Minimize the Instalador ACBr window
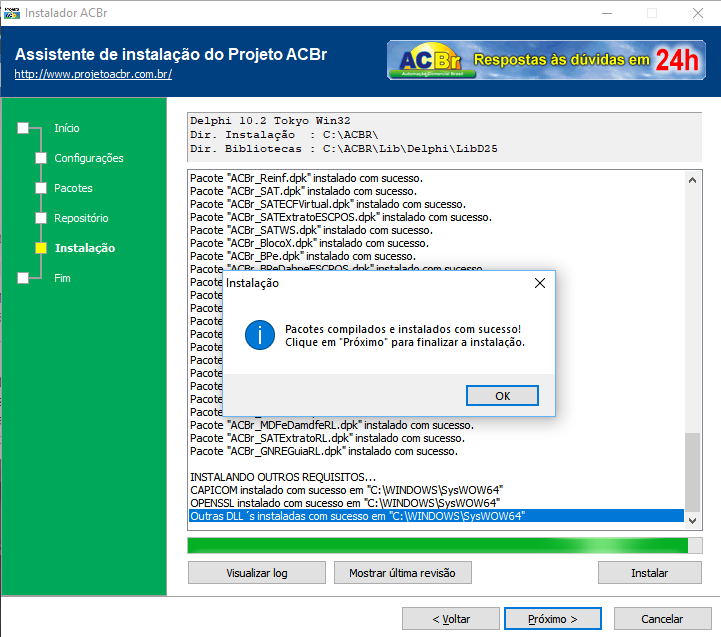 pyautogui.click(x=607, y=13)
